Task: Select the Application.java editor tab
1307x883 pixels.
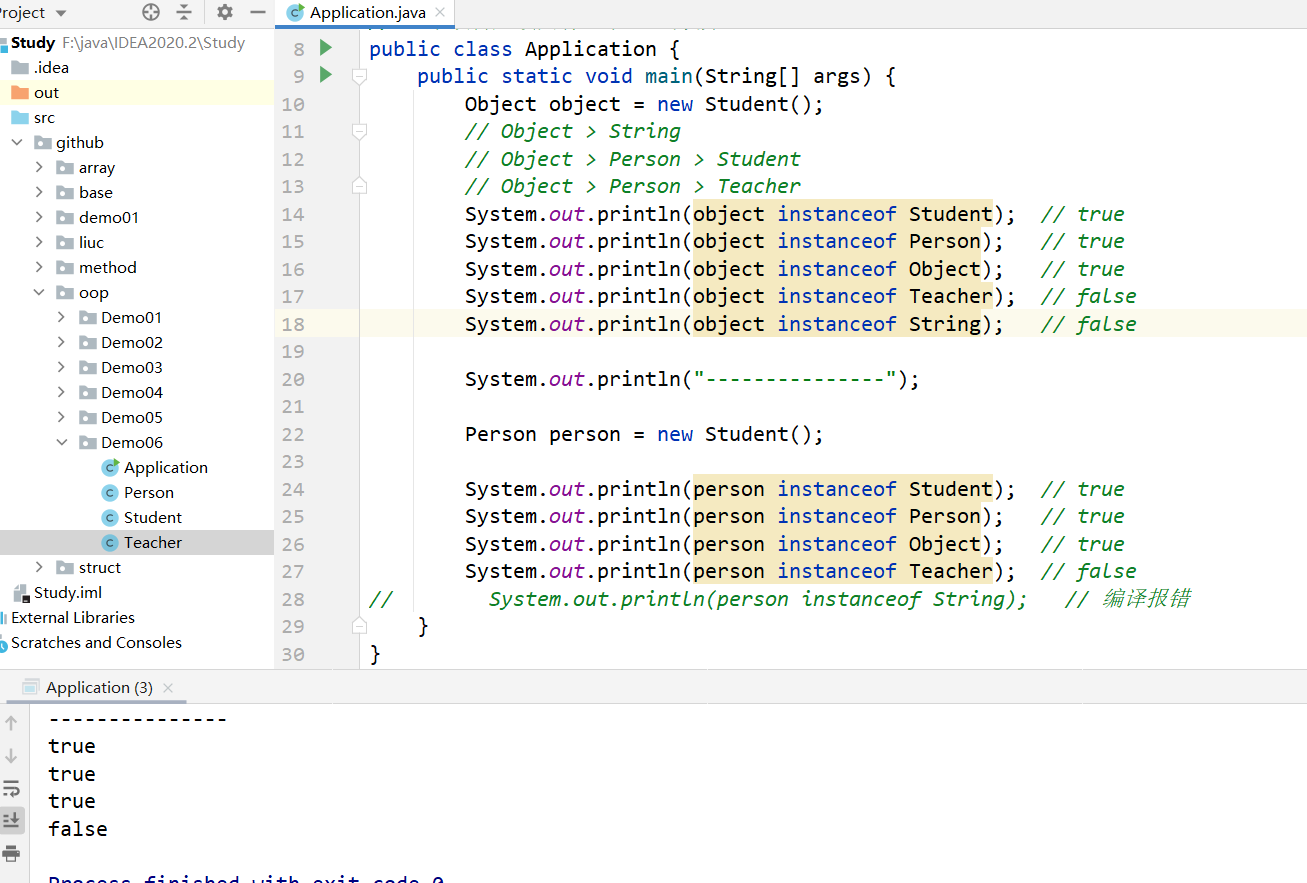Action: pos(366,13)
